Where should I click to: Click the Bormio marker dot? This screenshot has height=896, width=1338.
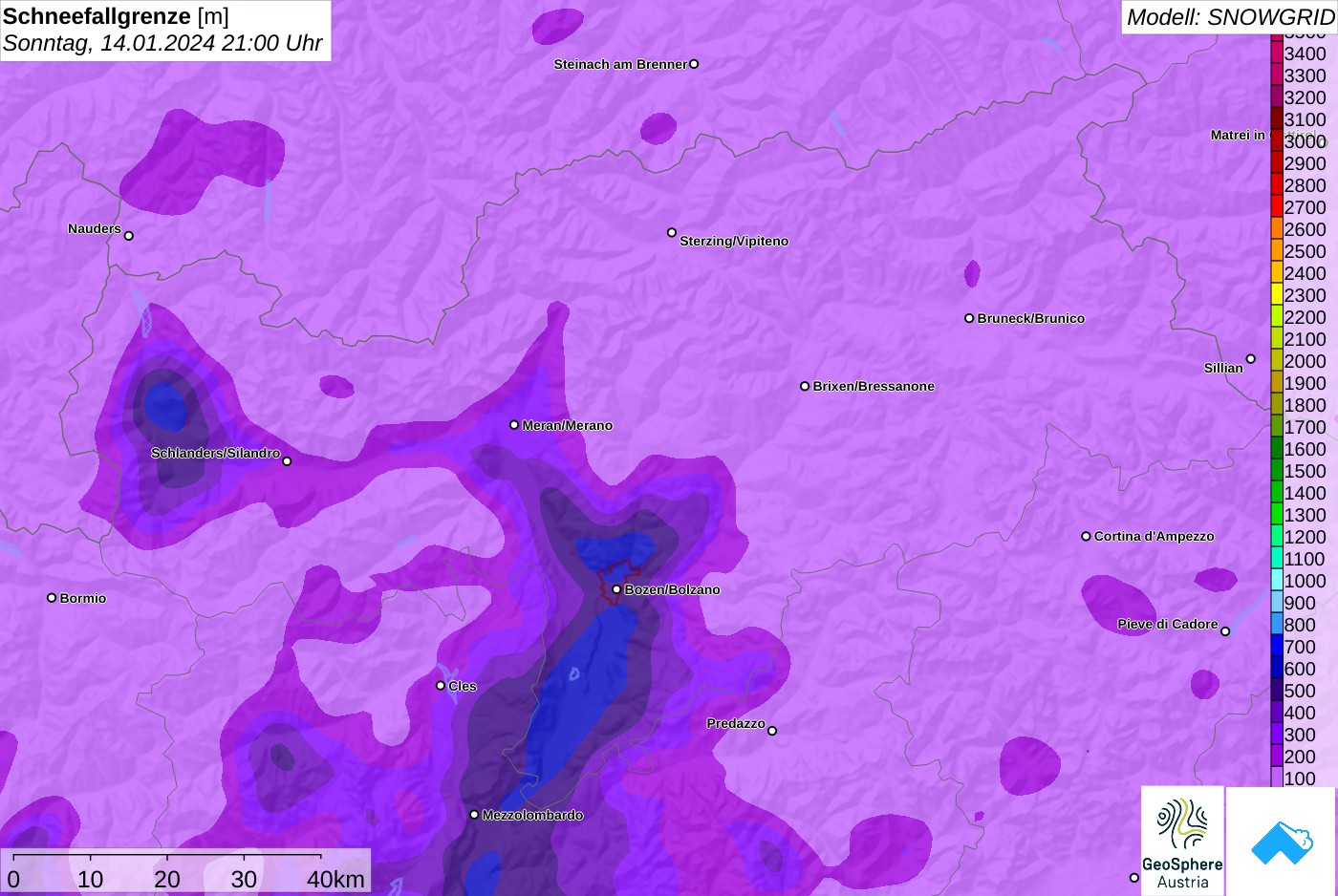pyautogui.click(x=52, y=598)
